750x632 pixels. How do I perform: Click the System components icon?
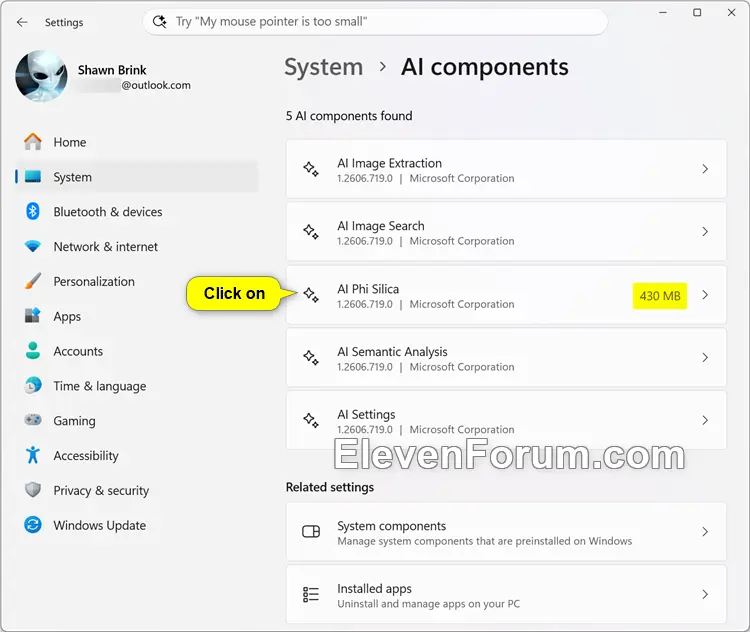[x=311, y=532]
